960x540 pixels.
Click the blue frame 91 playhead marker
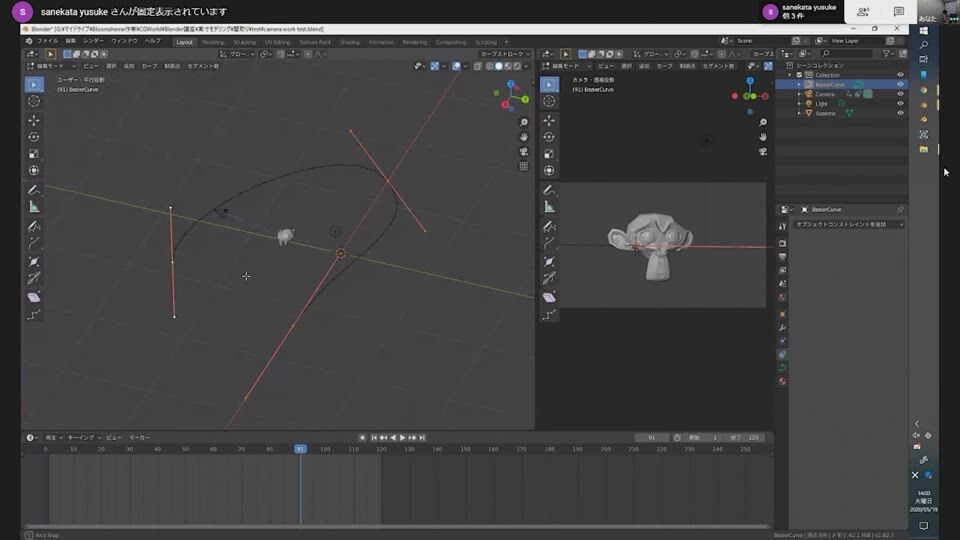(300, 450)
